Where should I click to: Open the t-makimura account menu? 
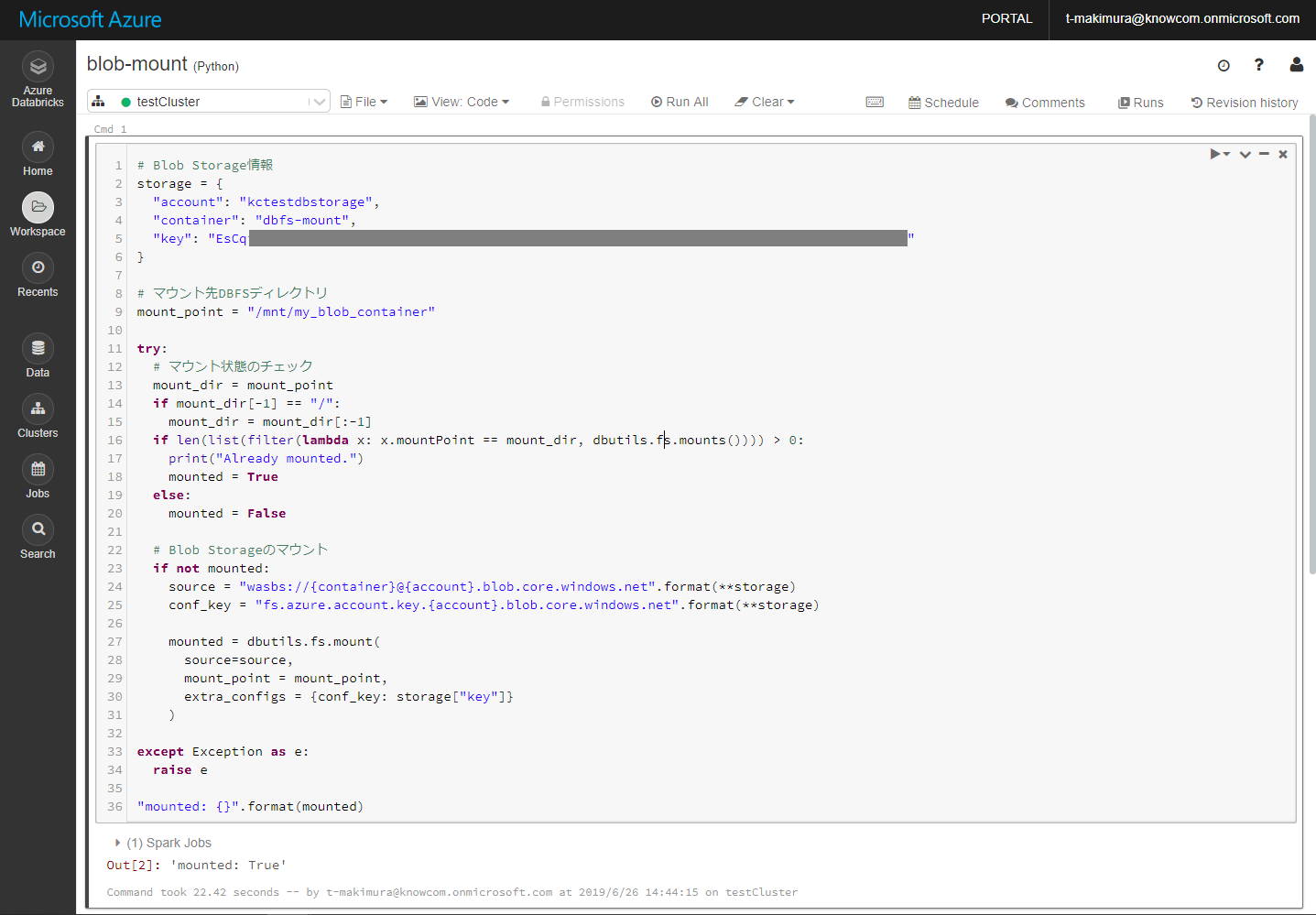tap(1182, 18)
